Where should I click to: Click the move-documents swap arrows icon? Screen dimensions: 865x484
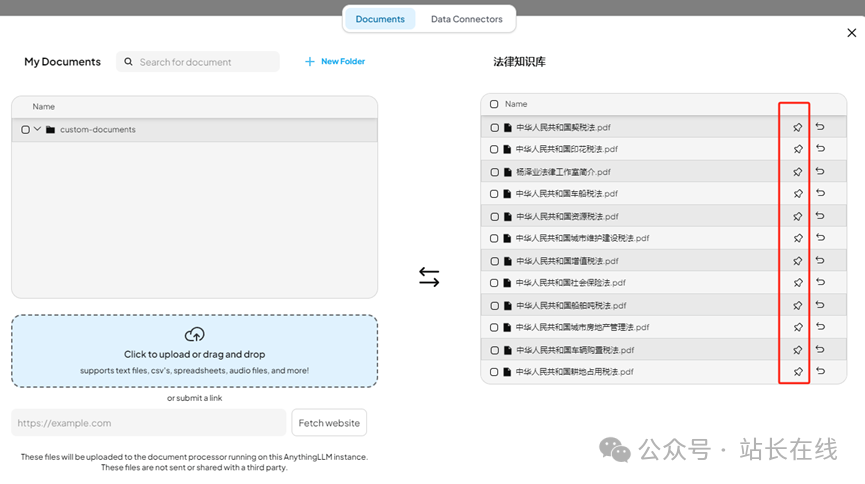[429, 277]
